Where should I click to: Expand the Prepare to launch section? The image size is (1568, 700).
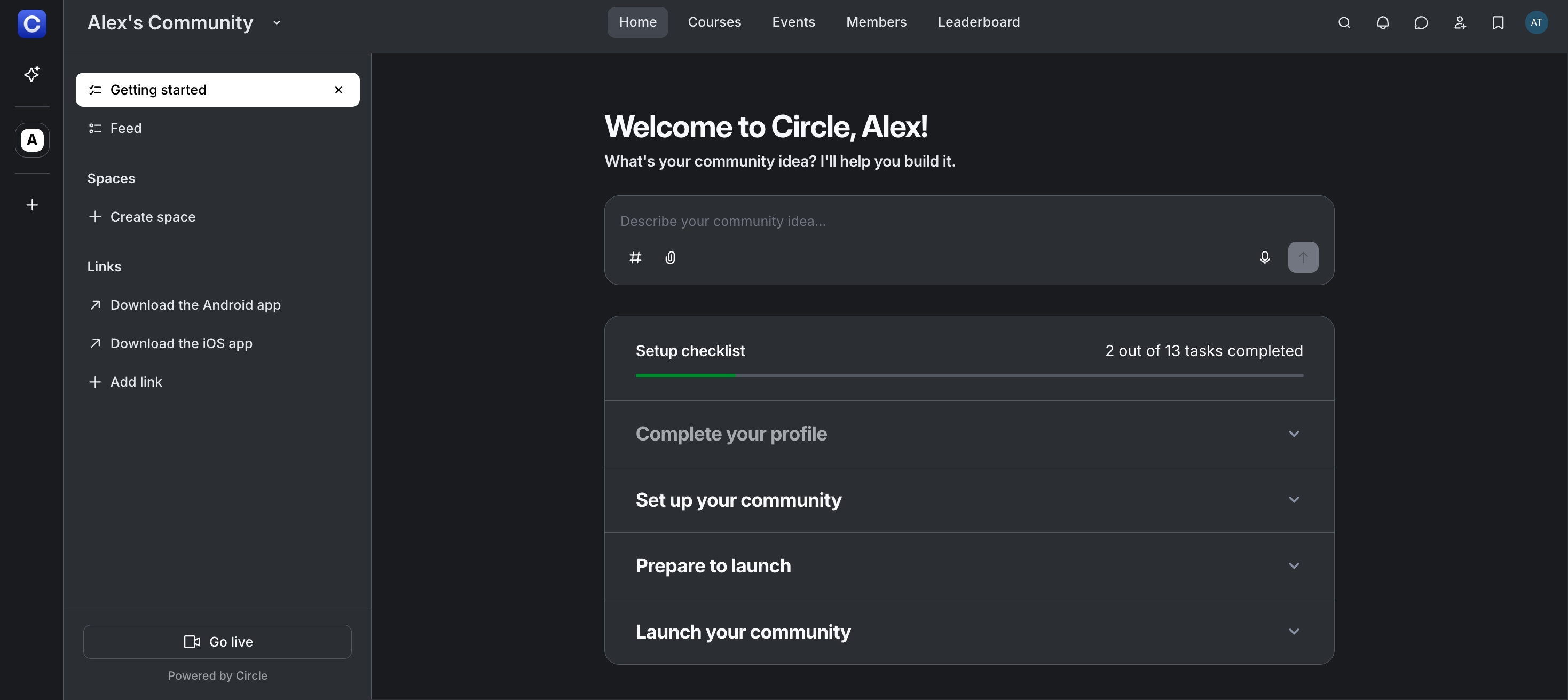(969, 565)
